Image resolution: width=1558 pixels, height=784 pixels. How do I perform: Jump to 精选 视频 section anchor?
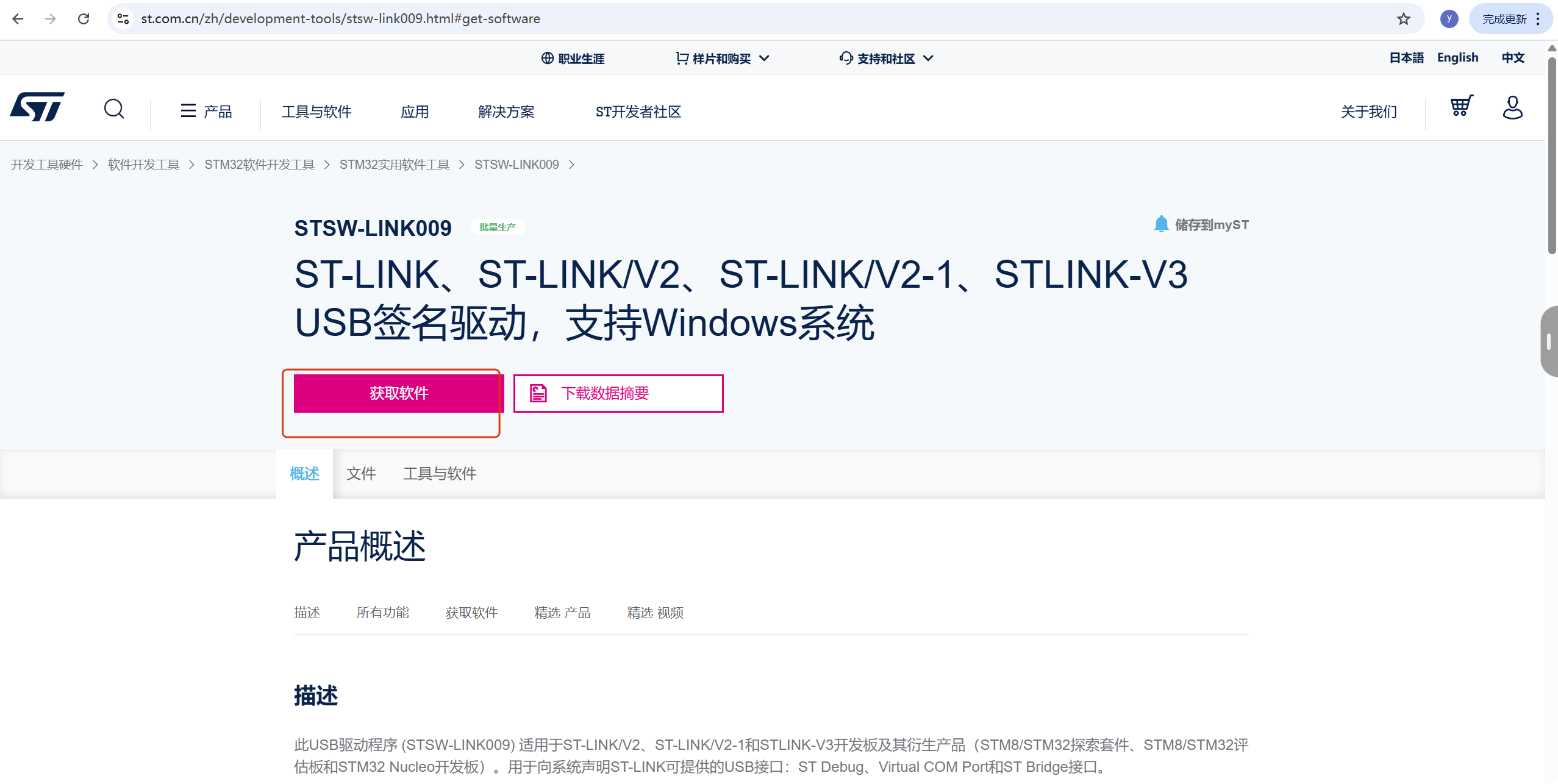655,613
